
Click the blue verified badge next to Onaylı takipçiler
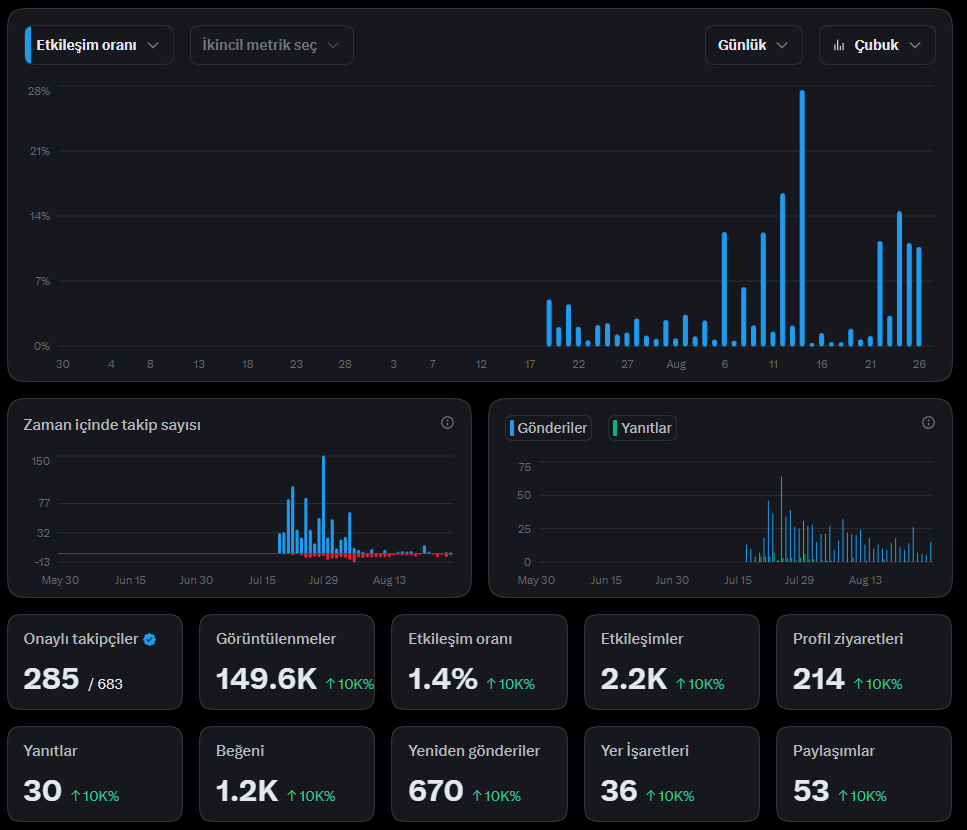(150, 639)
